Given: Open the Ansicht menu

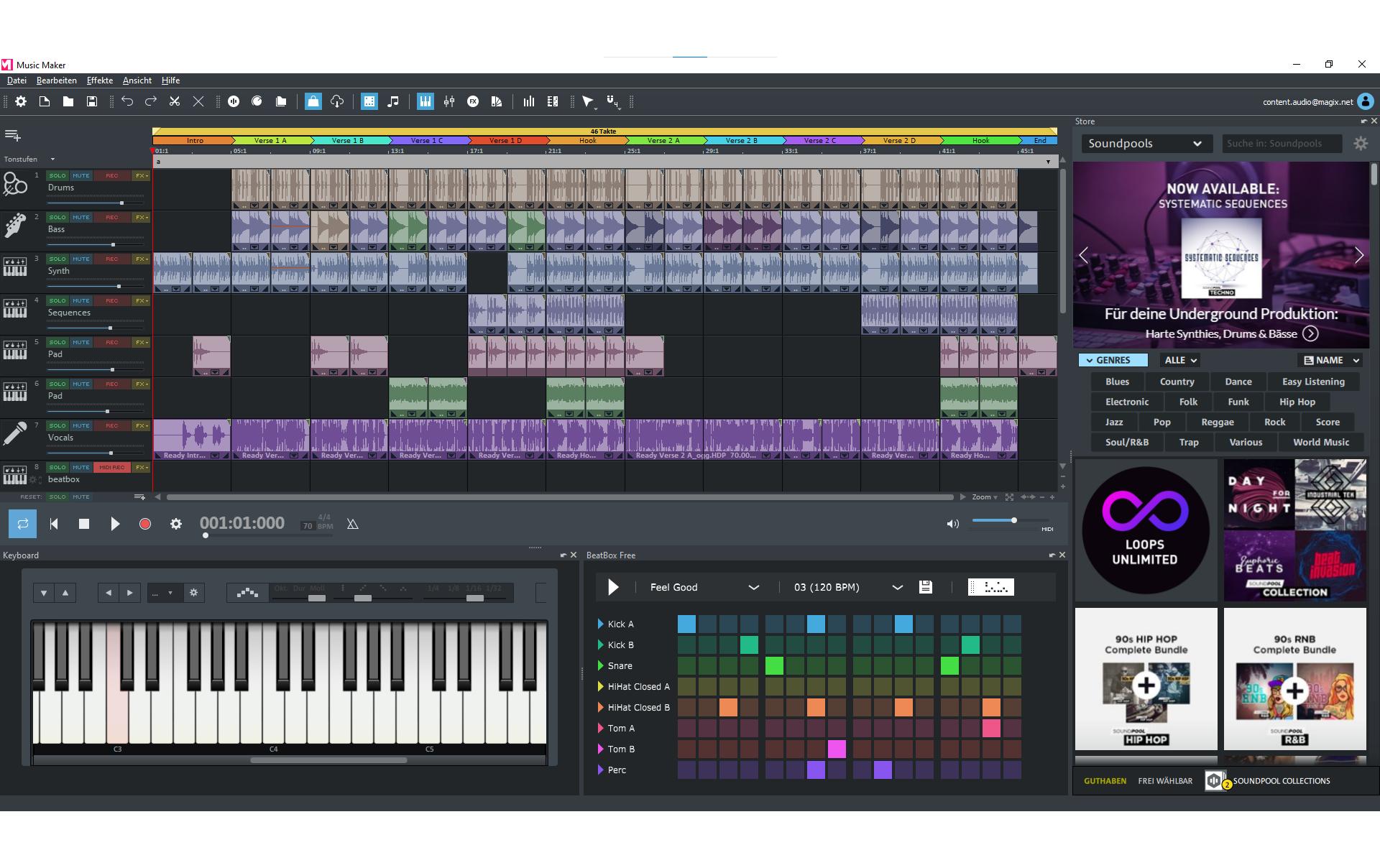Looking at the screenshot, I should 137,80.
